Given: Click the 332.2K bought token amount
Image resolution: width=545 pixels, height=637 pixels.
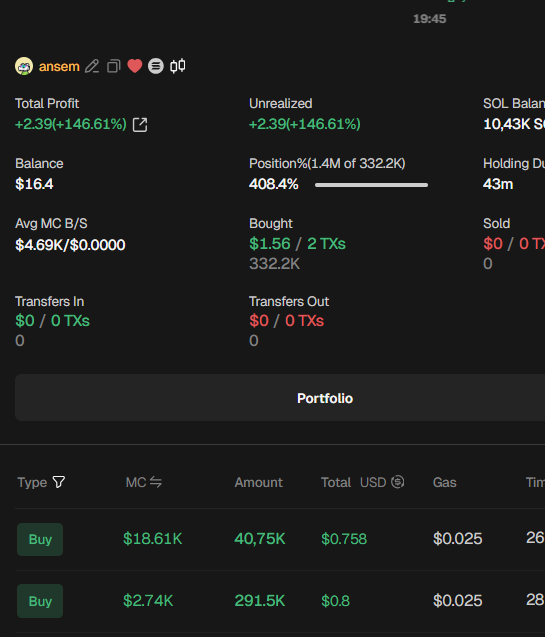Looking at the screenshot, I should point(275,264).
